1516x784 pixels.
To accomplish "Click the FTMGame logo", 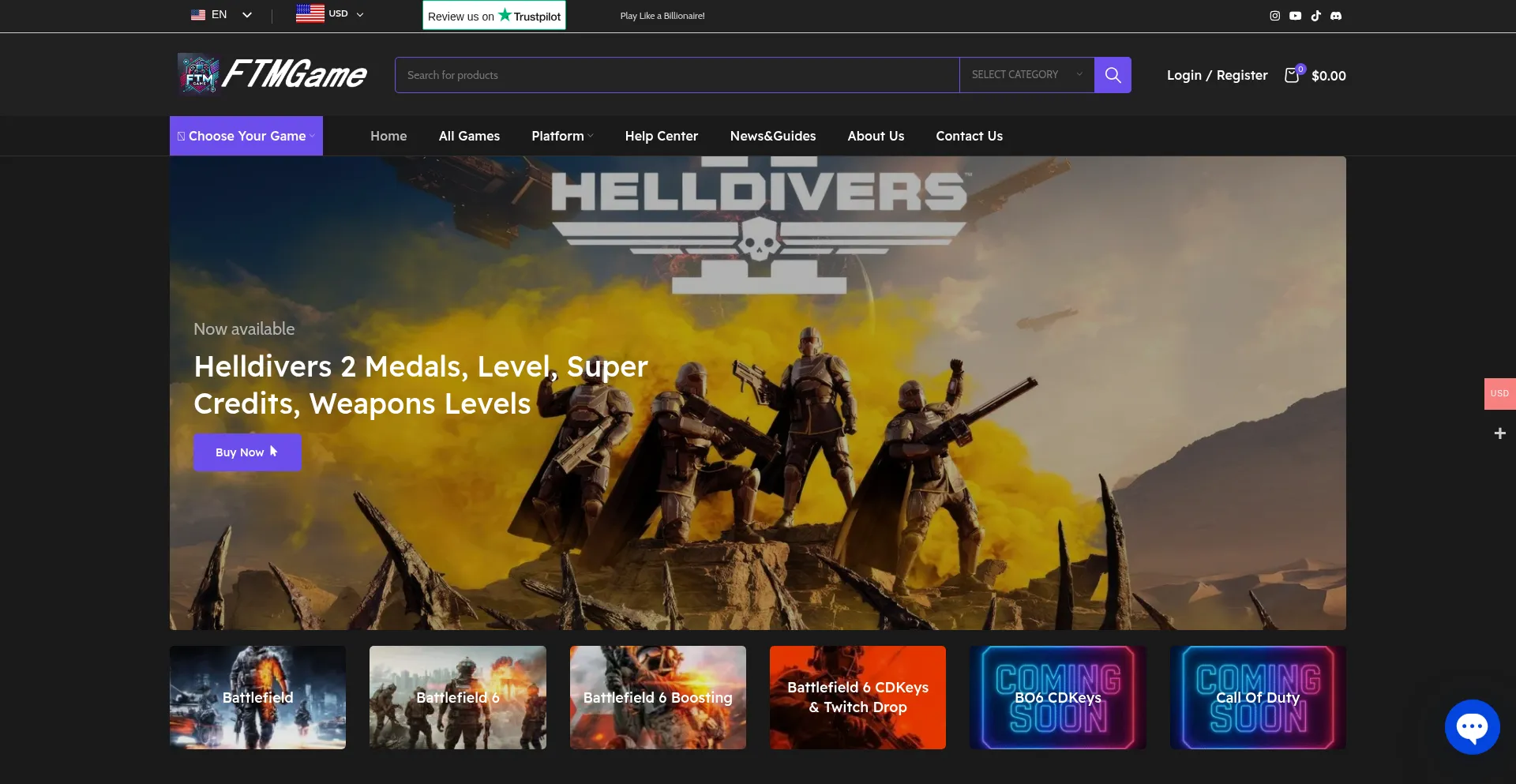I will point(272,75).
